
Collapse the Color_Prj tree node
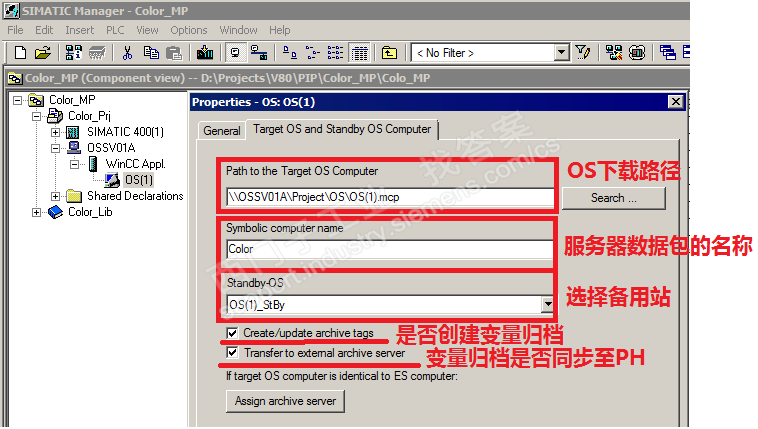(36, 116)
